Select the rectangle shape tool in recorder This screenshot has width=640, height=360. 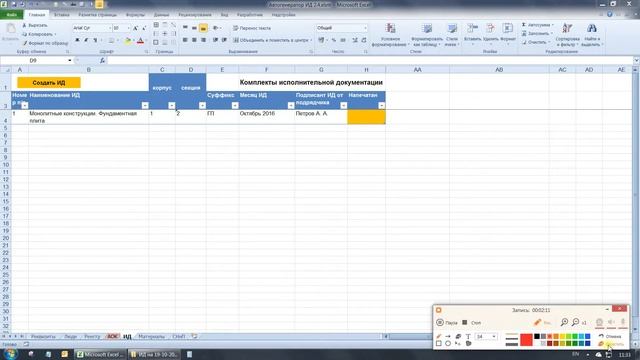coord(439,344)
